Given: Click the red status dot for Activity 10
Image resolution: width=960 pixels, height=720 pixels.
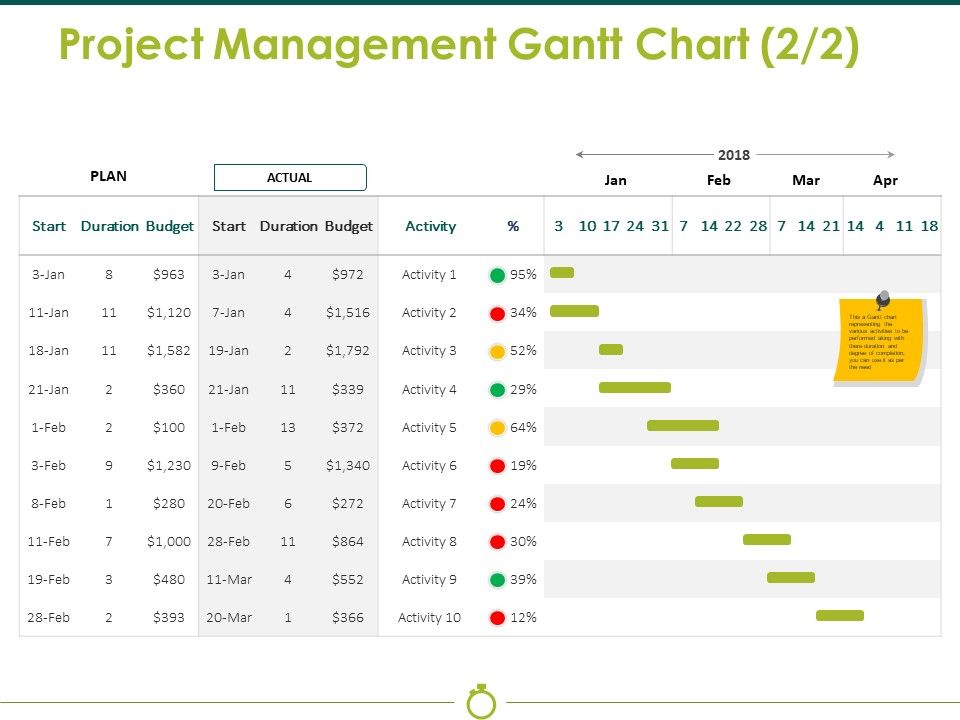Looking at the screenshot, I should point(498,617).
